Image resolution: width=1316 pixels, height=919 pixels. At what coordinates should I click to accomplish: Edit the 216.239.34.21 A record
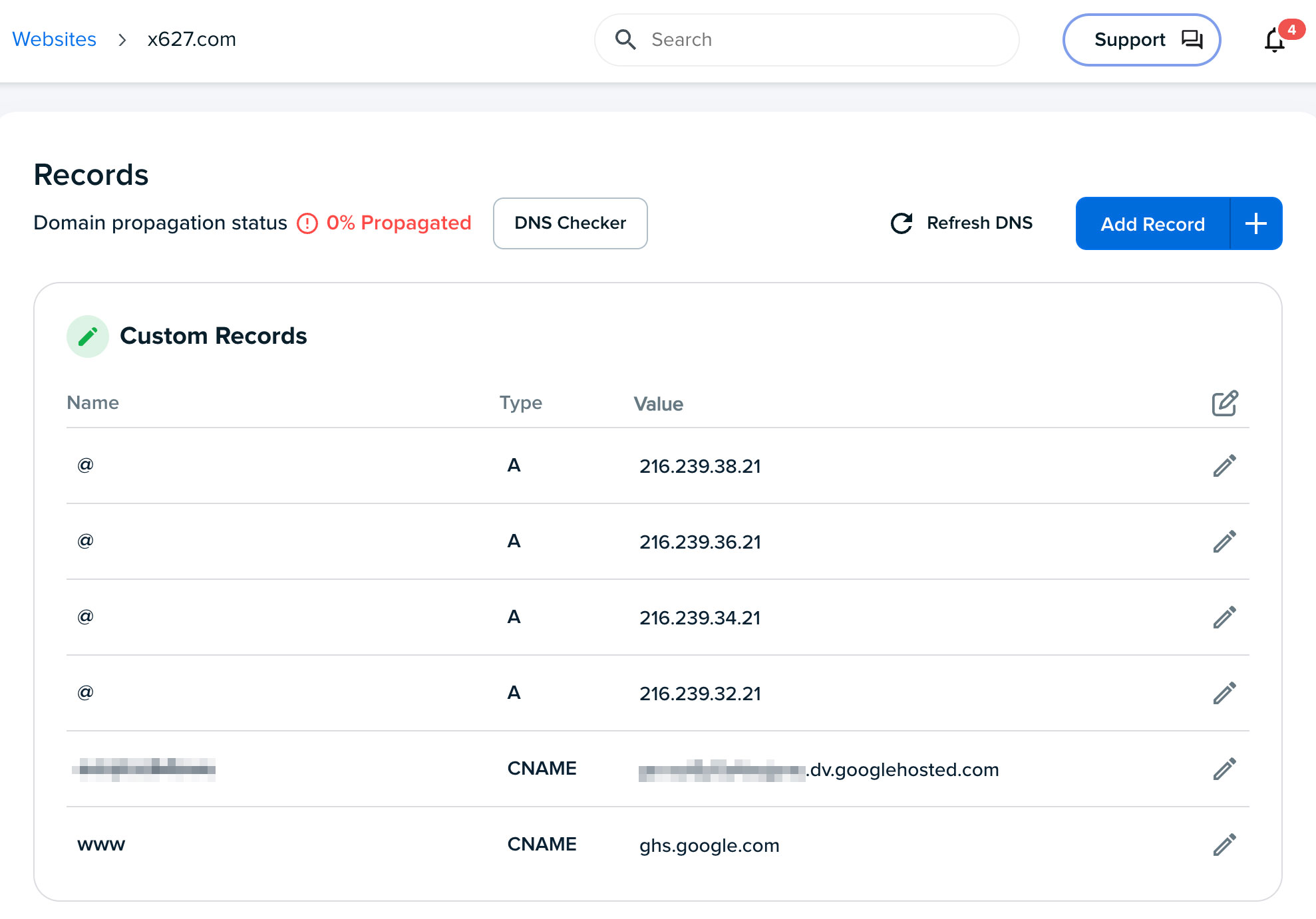point(1224,617)
